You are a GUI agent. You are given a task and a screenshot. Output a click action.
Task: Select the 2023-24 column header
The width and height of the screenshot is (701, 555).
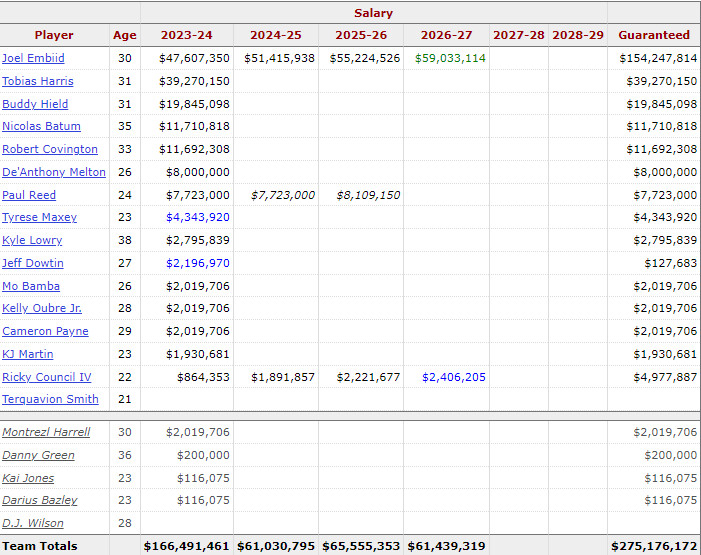click(x=187, y=35)
